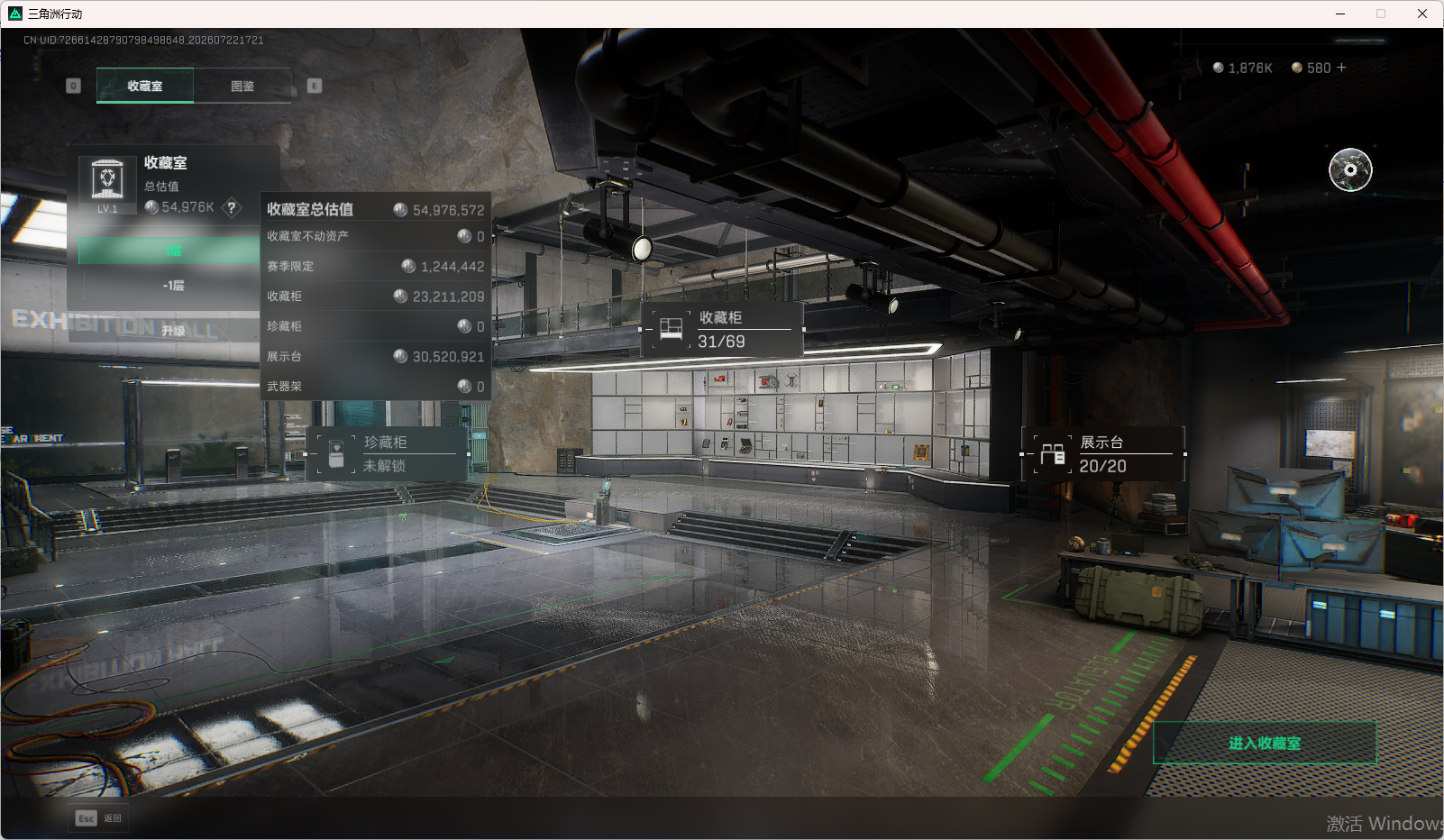Image resolution: width=1444 pixels, height=840 pixels.
Task: Click the Esc 返回 button
Action: pyautogui.click(x=98, y=818)
